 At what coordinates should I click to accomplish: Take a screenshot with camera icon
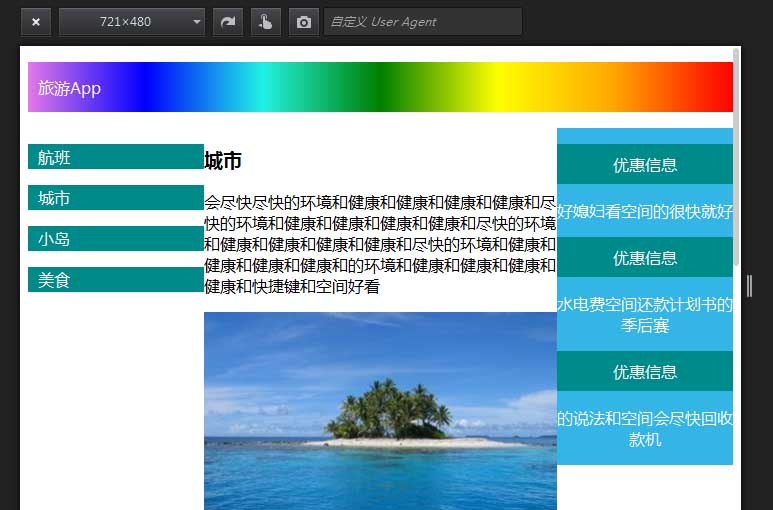[304, 22]
